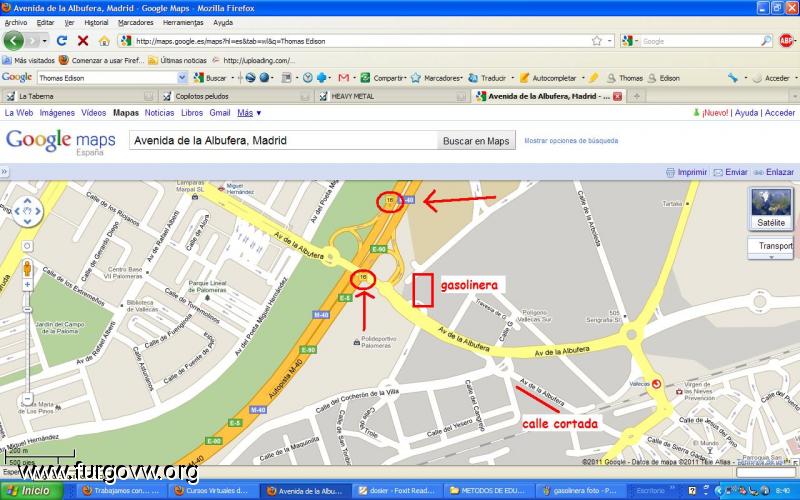
Task: Switch to gasolinera foto taskbar window
Action: pos(580,491)
